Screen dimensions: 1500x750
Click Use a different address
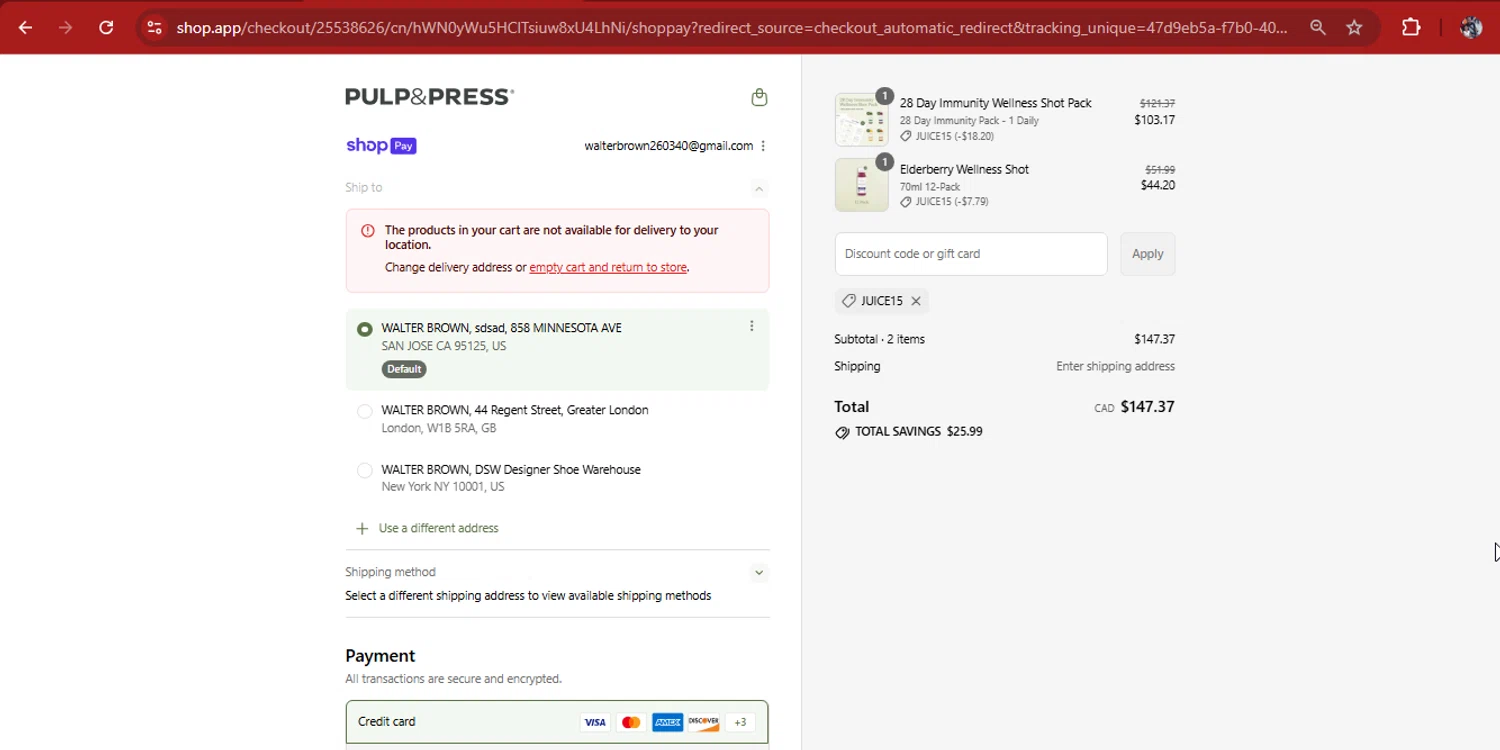coord(438,528)
